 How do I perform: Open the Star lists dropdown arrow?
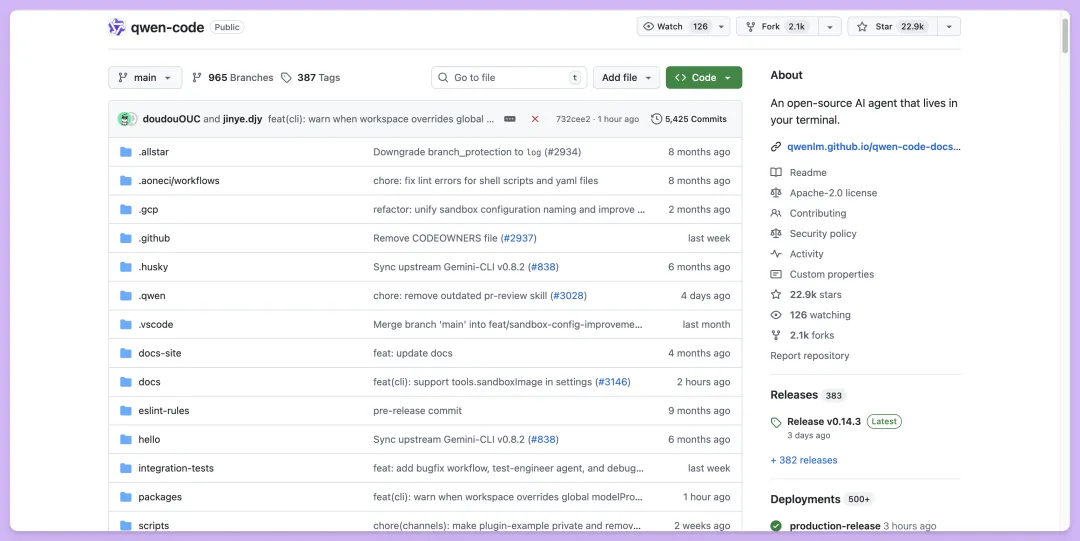pos(949,26)
